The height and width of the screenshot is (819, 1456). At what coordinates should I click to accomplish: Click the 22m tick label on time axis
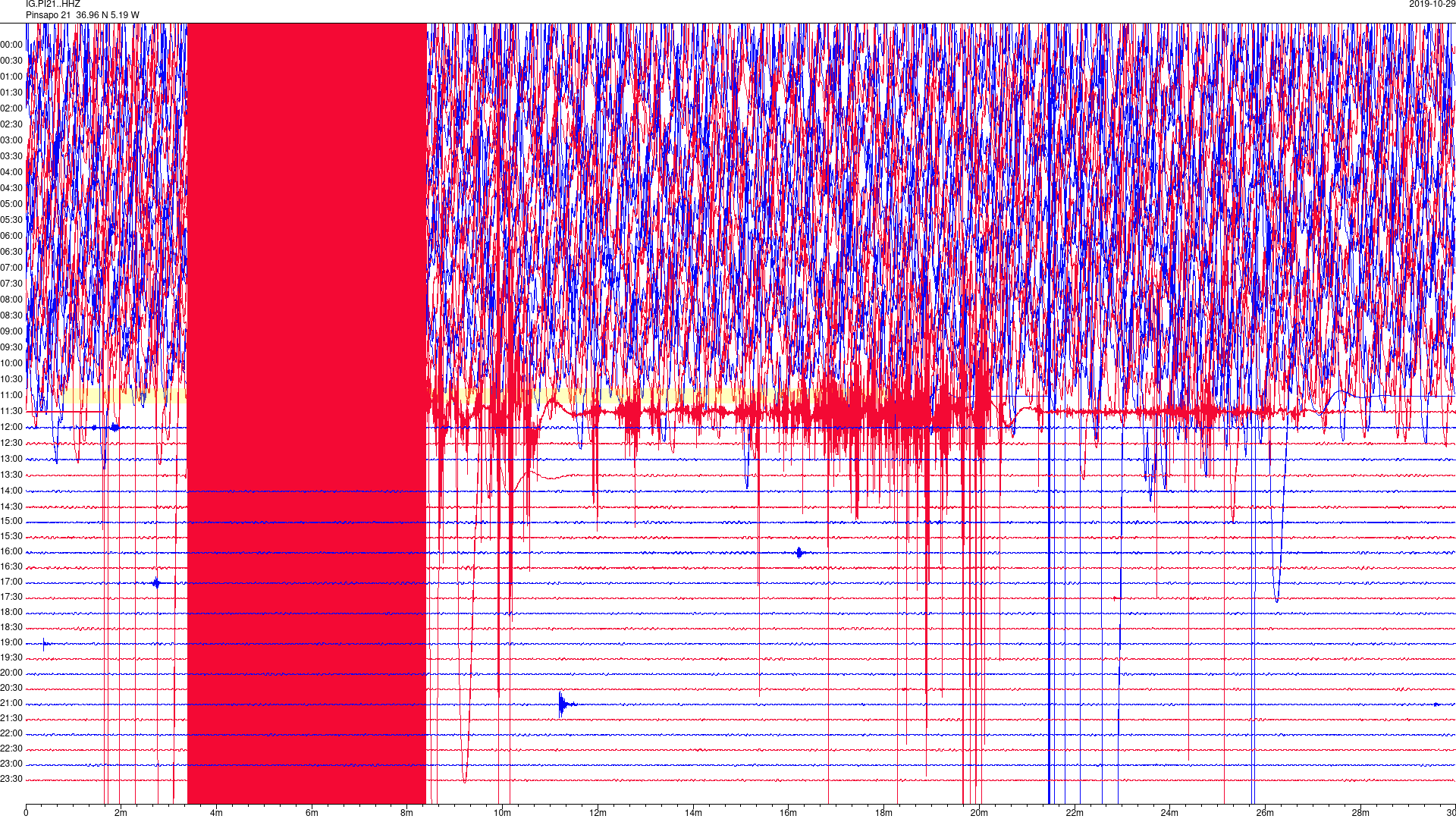pos(1075,813)
